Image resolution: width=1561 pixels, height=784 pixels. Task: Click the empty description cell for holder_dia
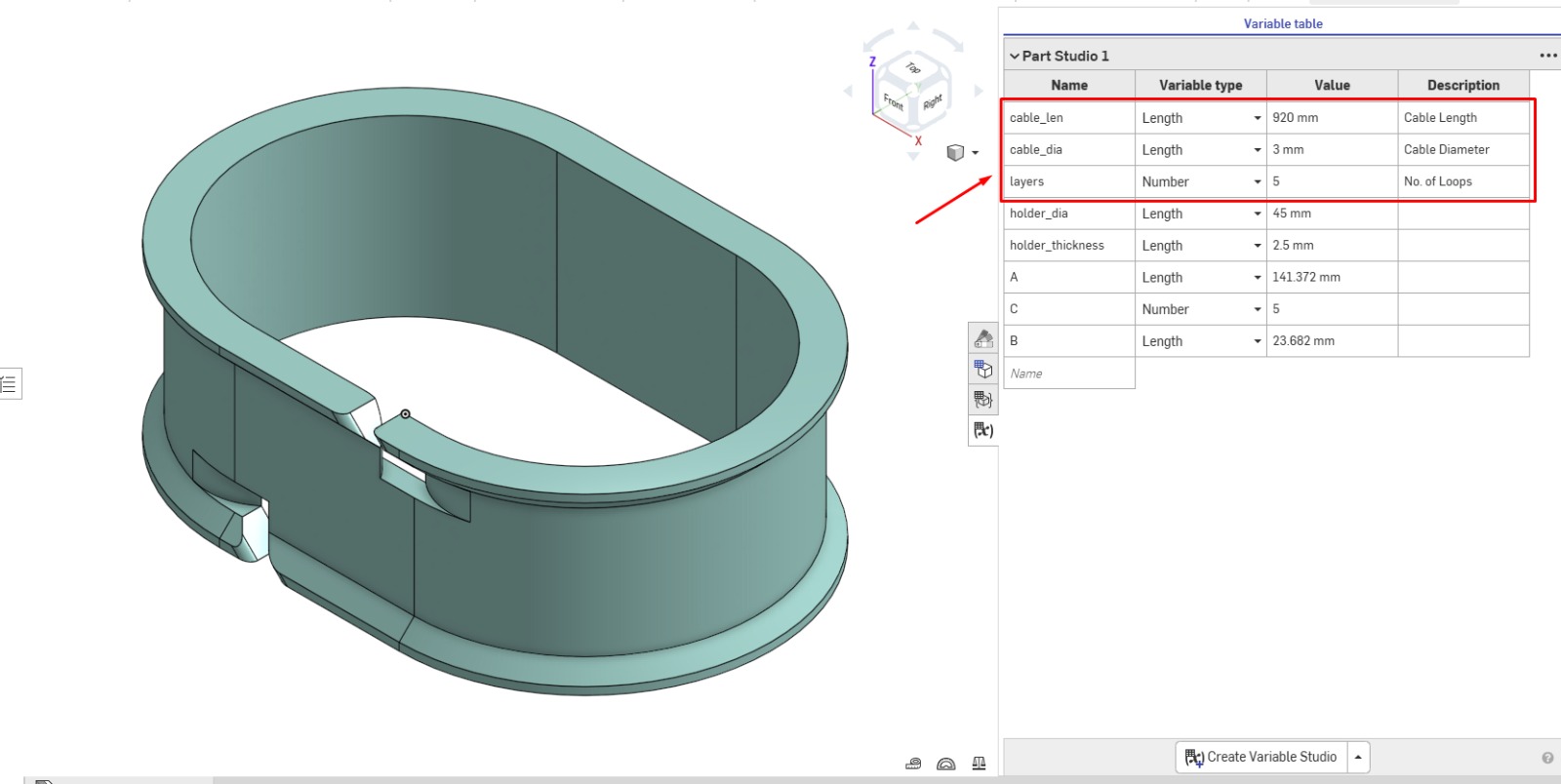point(1463,214)
